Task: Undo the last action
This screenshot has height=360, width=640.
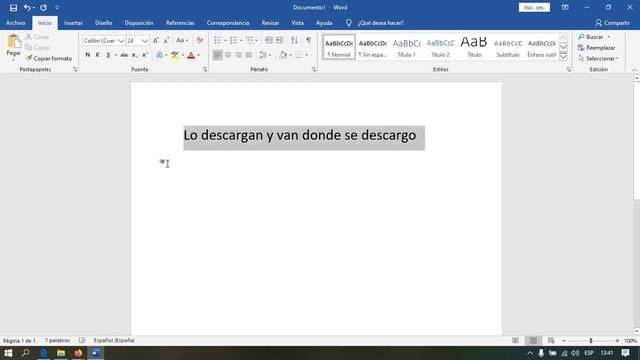Action: [x=27, y=8]
